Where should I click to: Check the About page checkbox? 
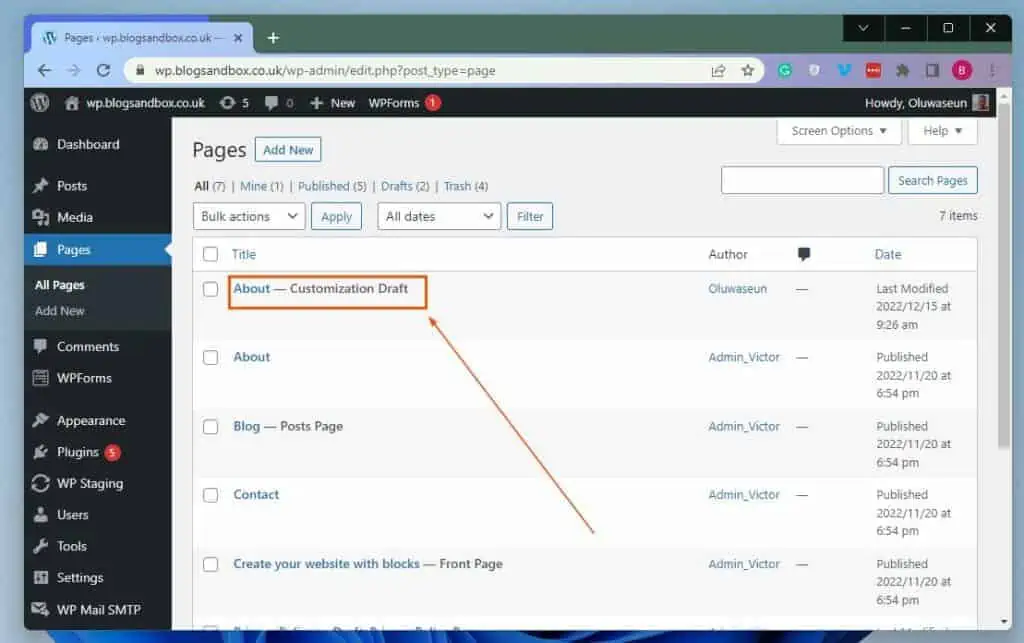(x=211, y=357)
